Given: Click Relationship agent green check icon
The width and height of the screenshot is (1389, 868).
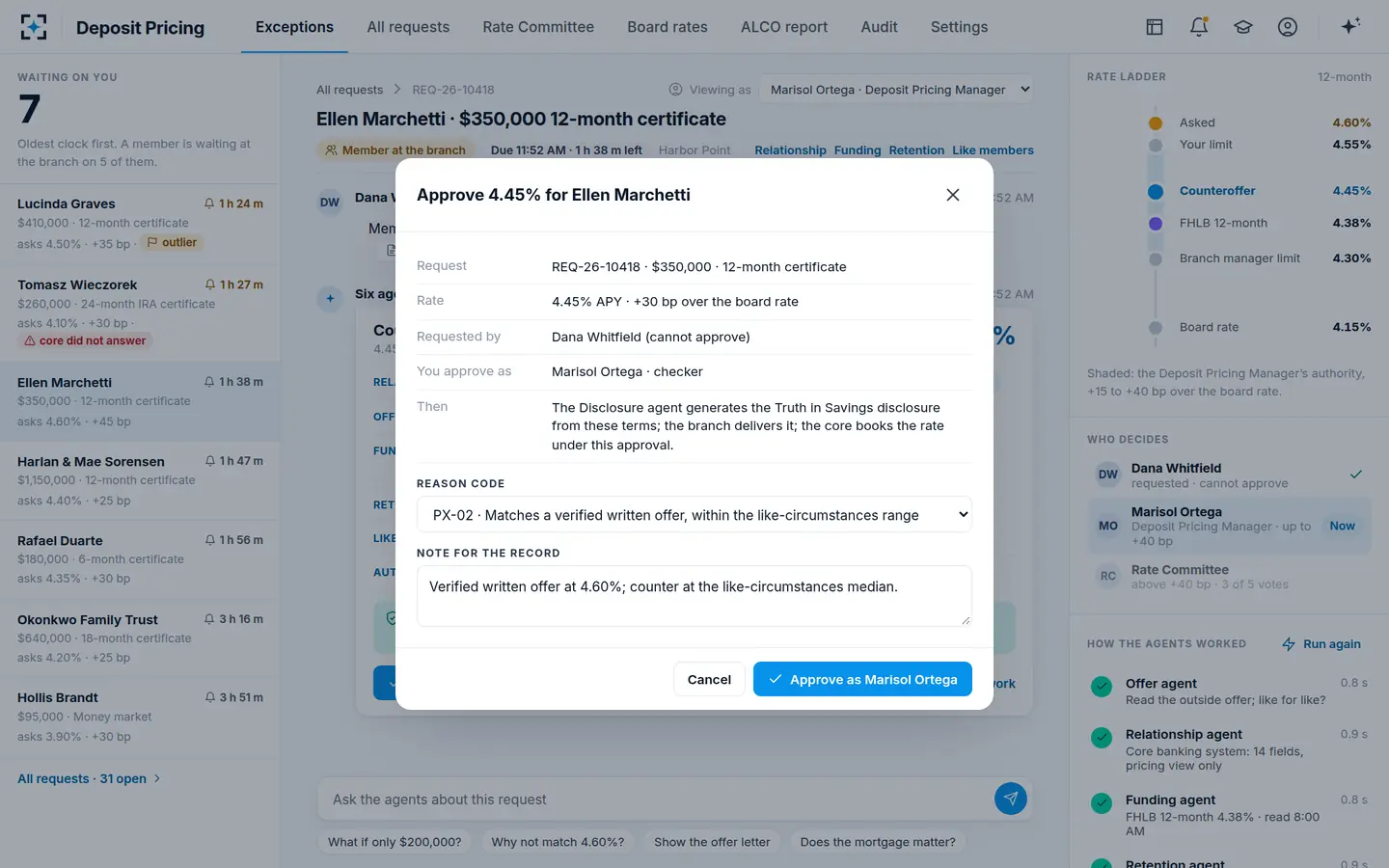Looking at the screenshot, I should pos(1102,738).
